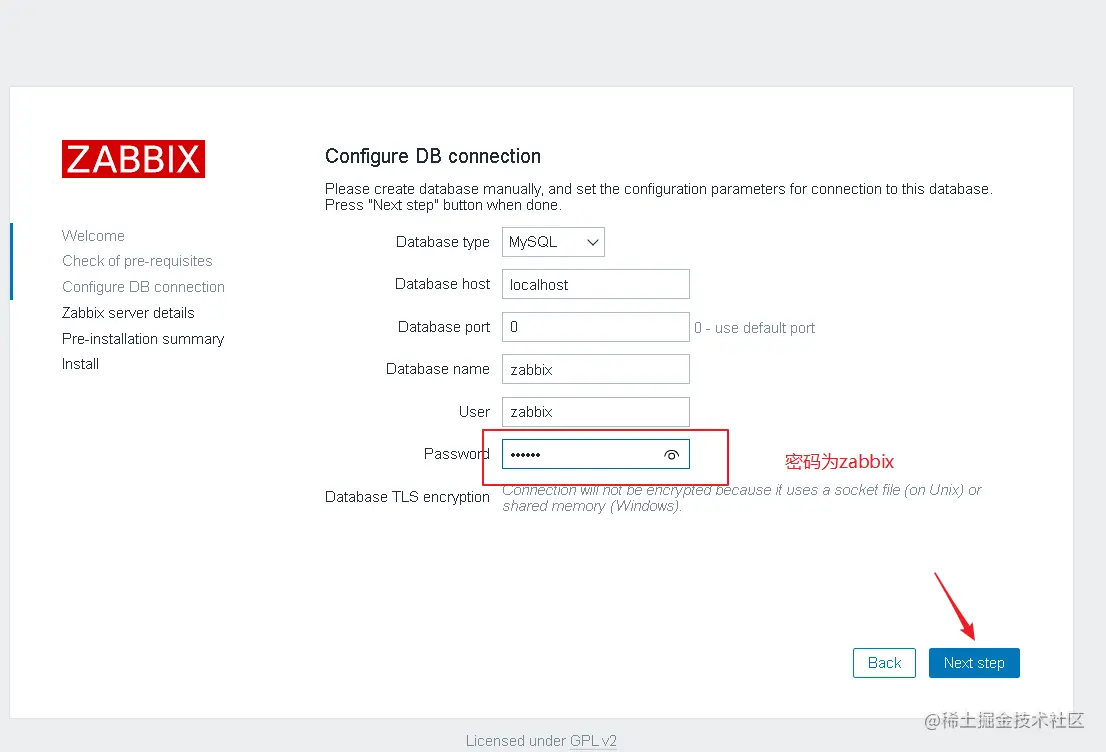
Task: Click the ZABBIX logo
Action: 133,159
